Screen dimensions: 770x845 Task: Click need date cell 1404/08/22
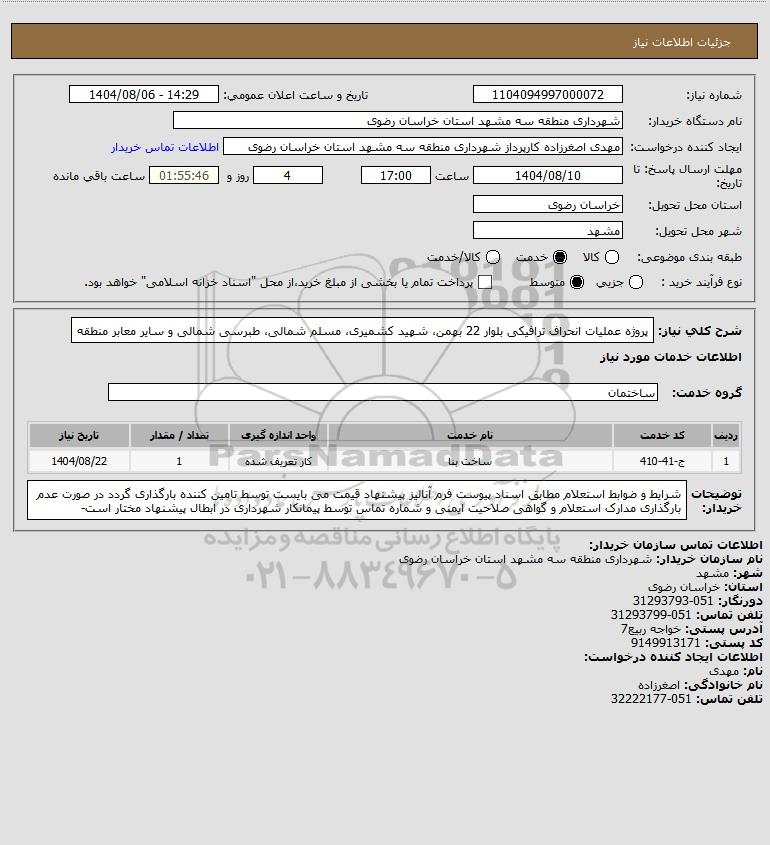coord(79,461)
